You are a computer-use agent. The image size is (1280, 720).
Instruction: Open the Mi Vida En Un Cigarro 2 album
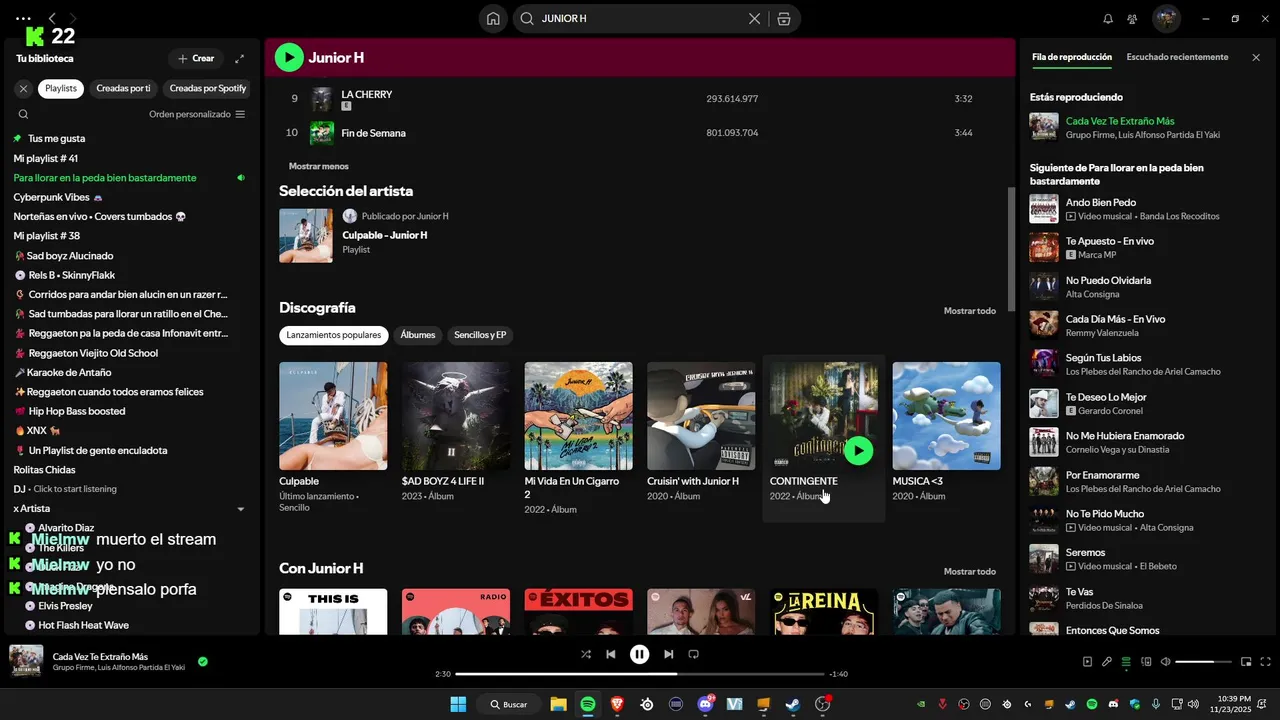(x=579, y=416)
